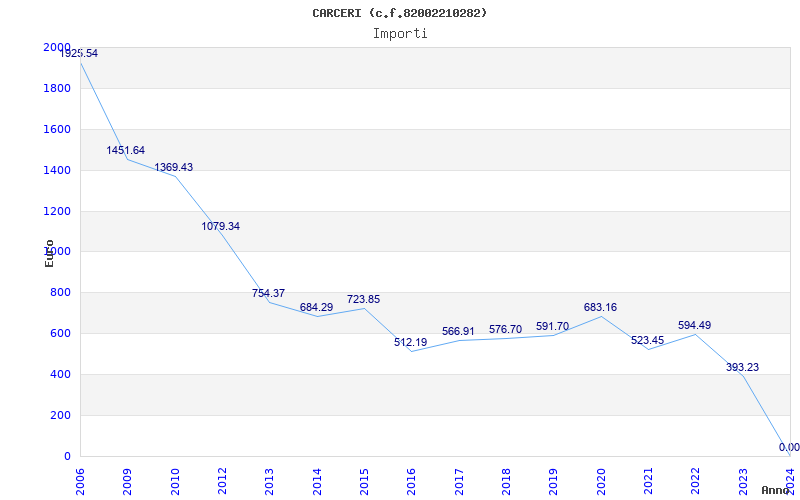Click the 2015 x-axis year label
Viewport: 800px width, 500px height.
(x=364, y=483)
